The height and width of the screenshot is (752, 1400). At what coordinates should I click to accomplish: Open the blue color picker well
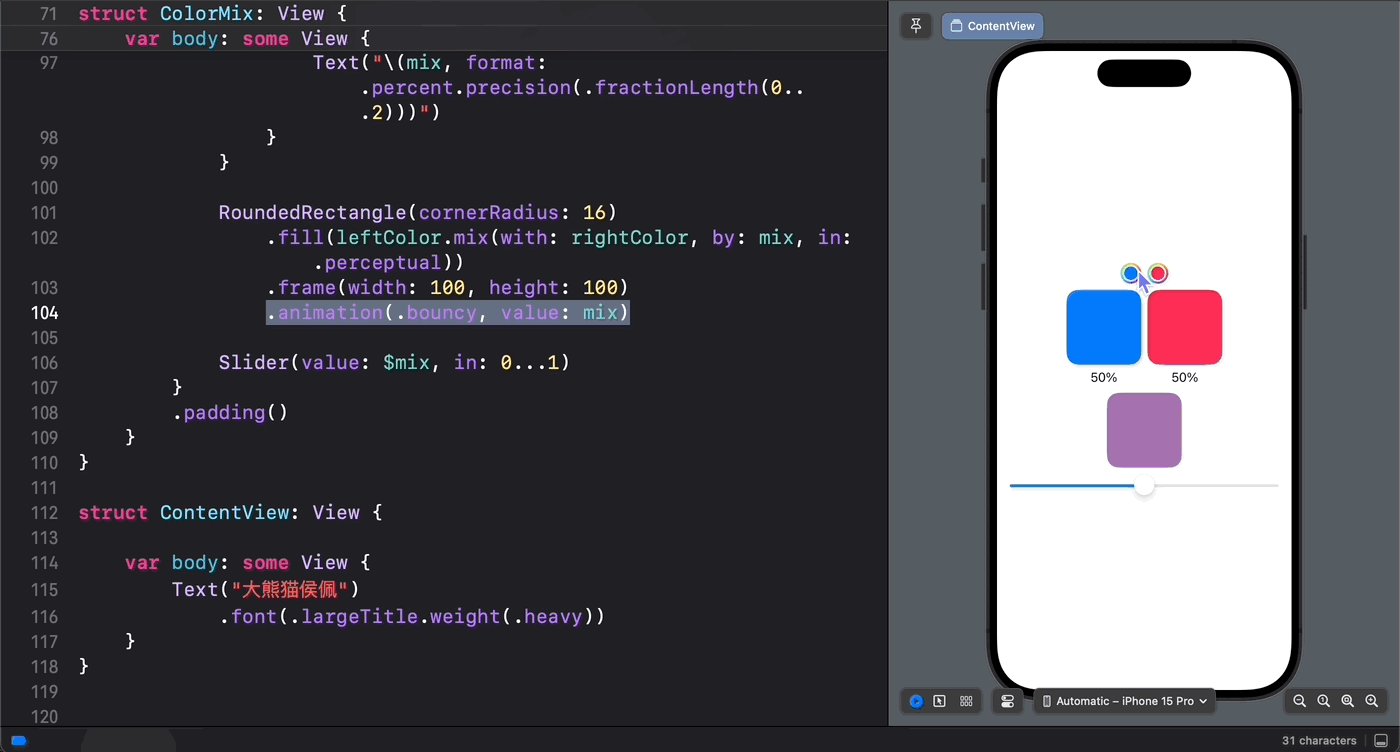(1131, 273)
